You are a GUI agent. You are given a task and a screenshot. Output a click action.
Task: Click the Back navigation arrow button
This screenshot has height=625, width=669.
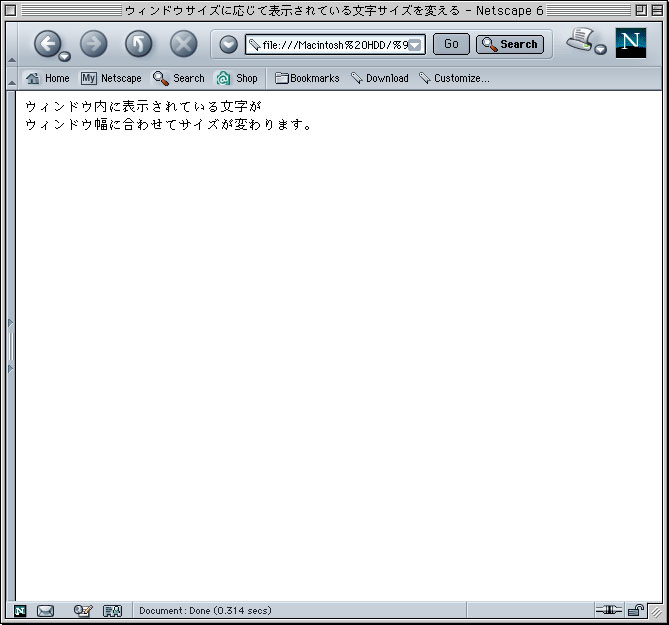coord(47,44)
